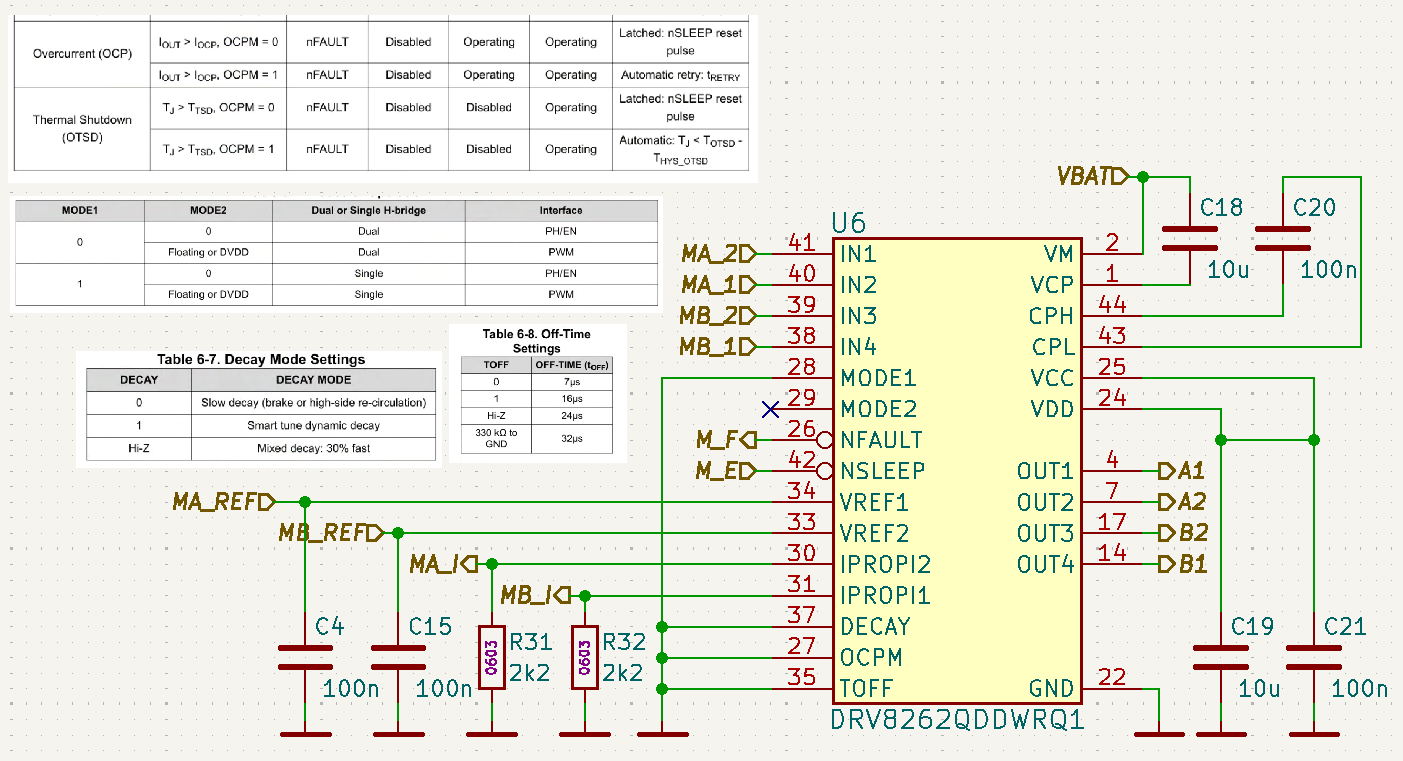Click the M_F fault output label
1403x761 pixels.
(x=727, y=439)
